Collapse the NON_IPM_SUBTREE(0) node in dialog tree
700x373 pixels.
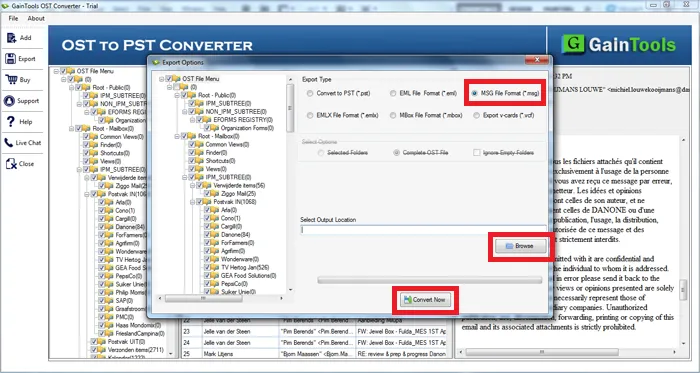point(185,112)
